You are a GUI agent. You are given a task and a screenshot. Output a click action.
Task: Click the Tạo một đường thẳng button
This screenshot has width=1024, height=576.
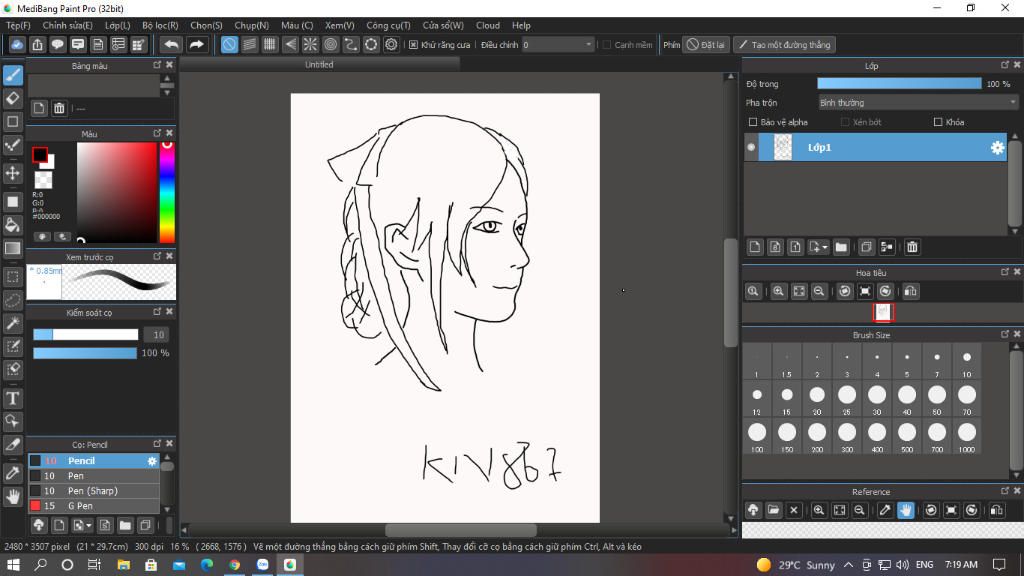pyautogui.click(x=784, y=45)
